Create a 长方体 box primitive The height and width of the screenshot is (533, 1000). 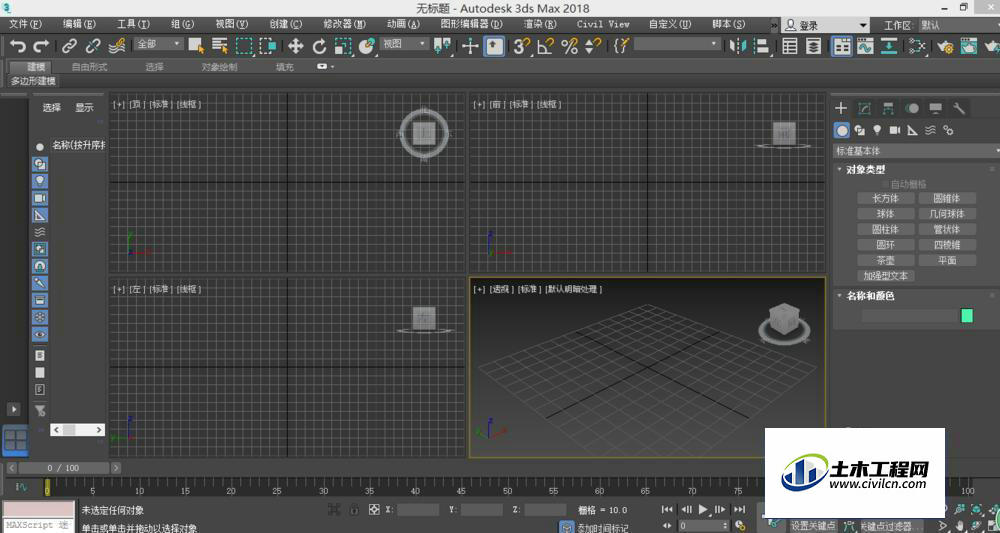885,198
